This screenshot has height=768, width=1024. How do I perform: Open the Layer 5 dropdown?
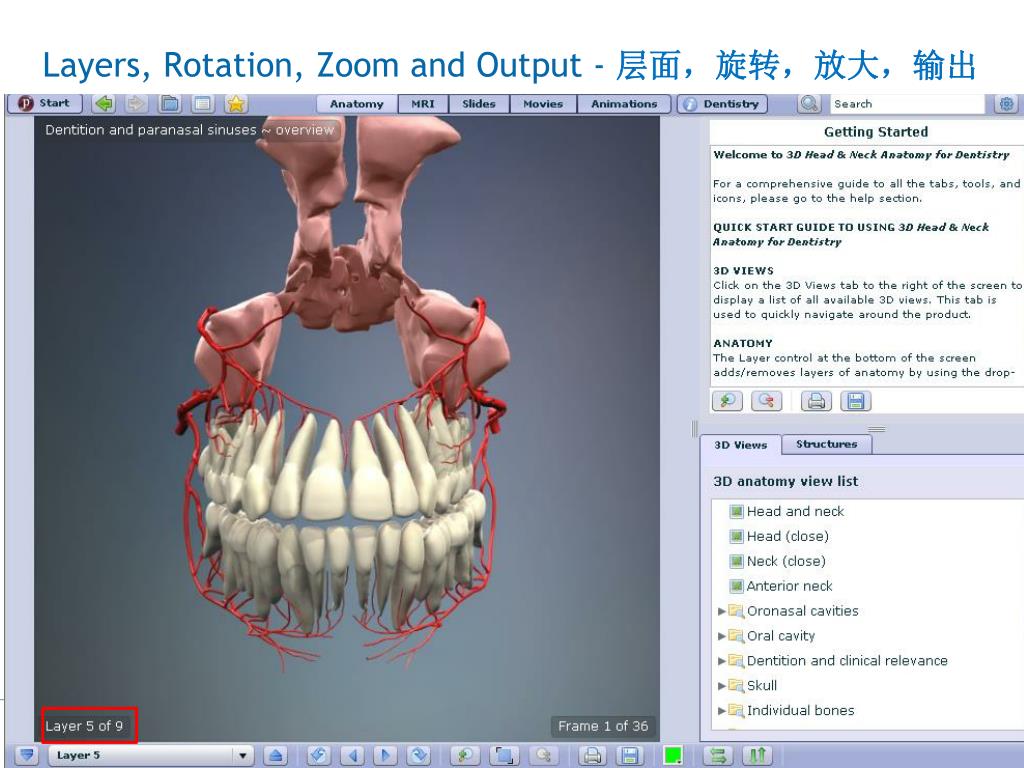tap(241, 755)
